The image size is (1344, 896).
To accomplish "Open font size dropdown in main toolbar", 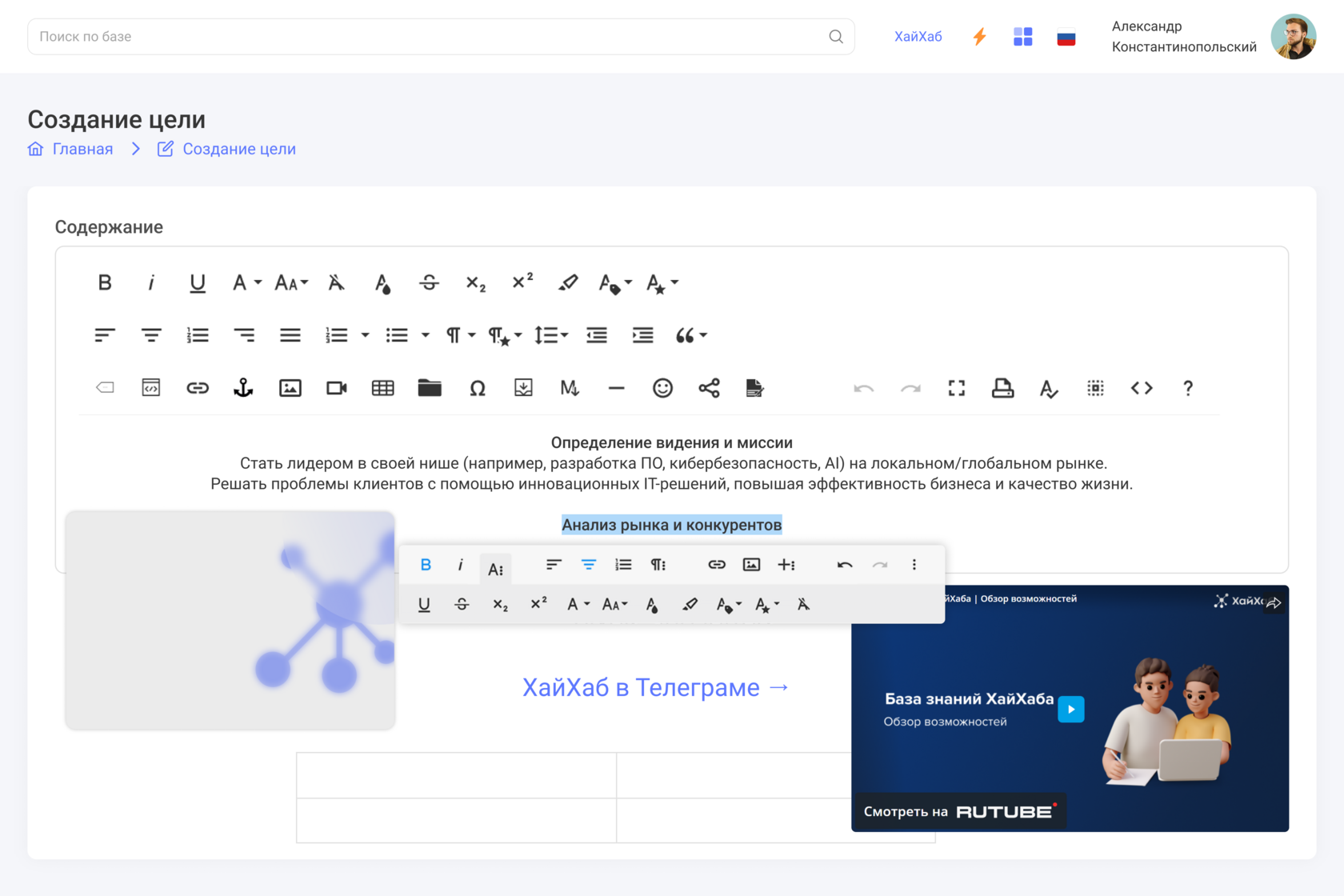I will coord(291,282).
